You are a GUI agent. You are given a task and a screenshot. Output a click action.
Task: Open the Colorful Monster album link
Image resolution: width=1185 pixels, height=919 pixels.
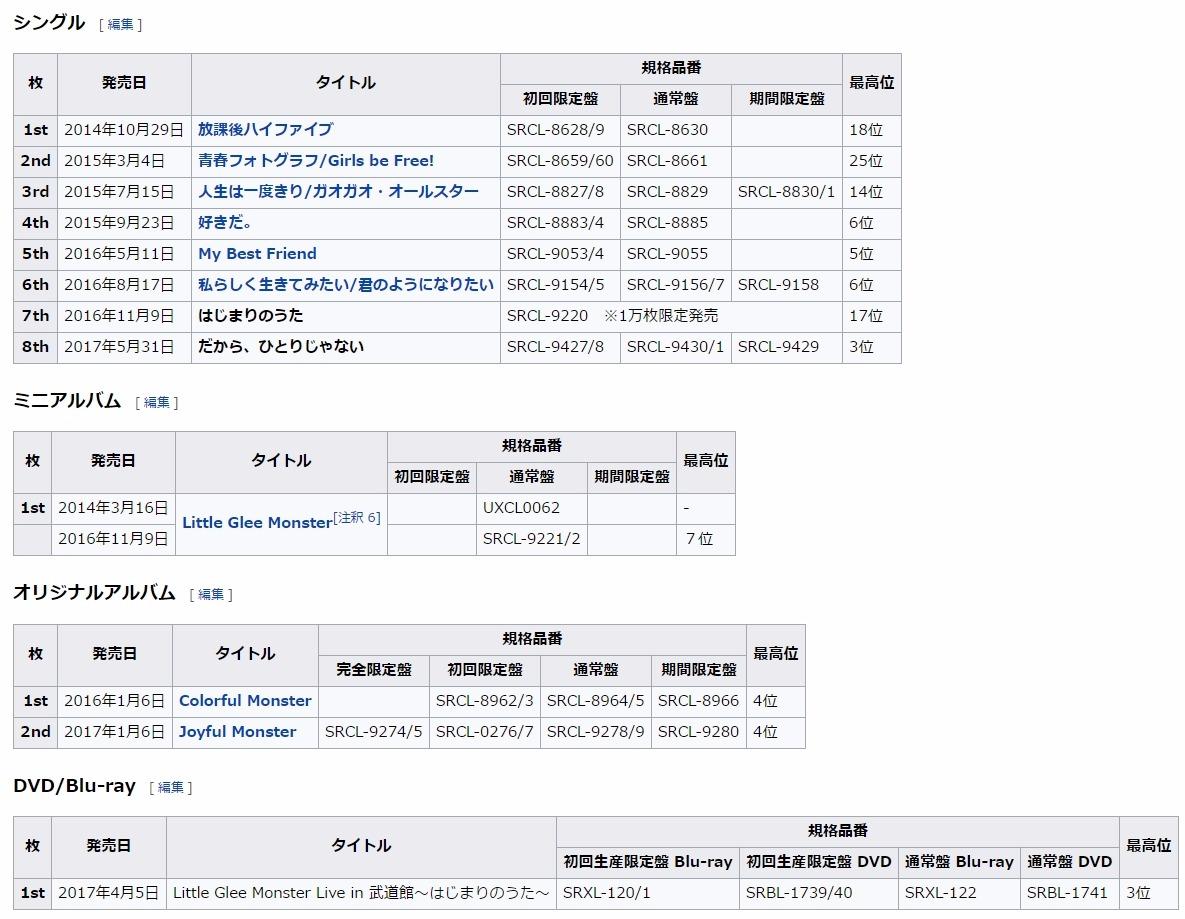pyautogui.click(x=245, y=701)
